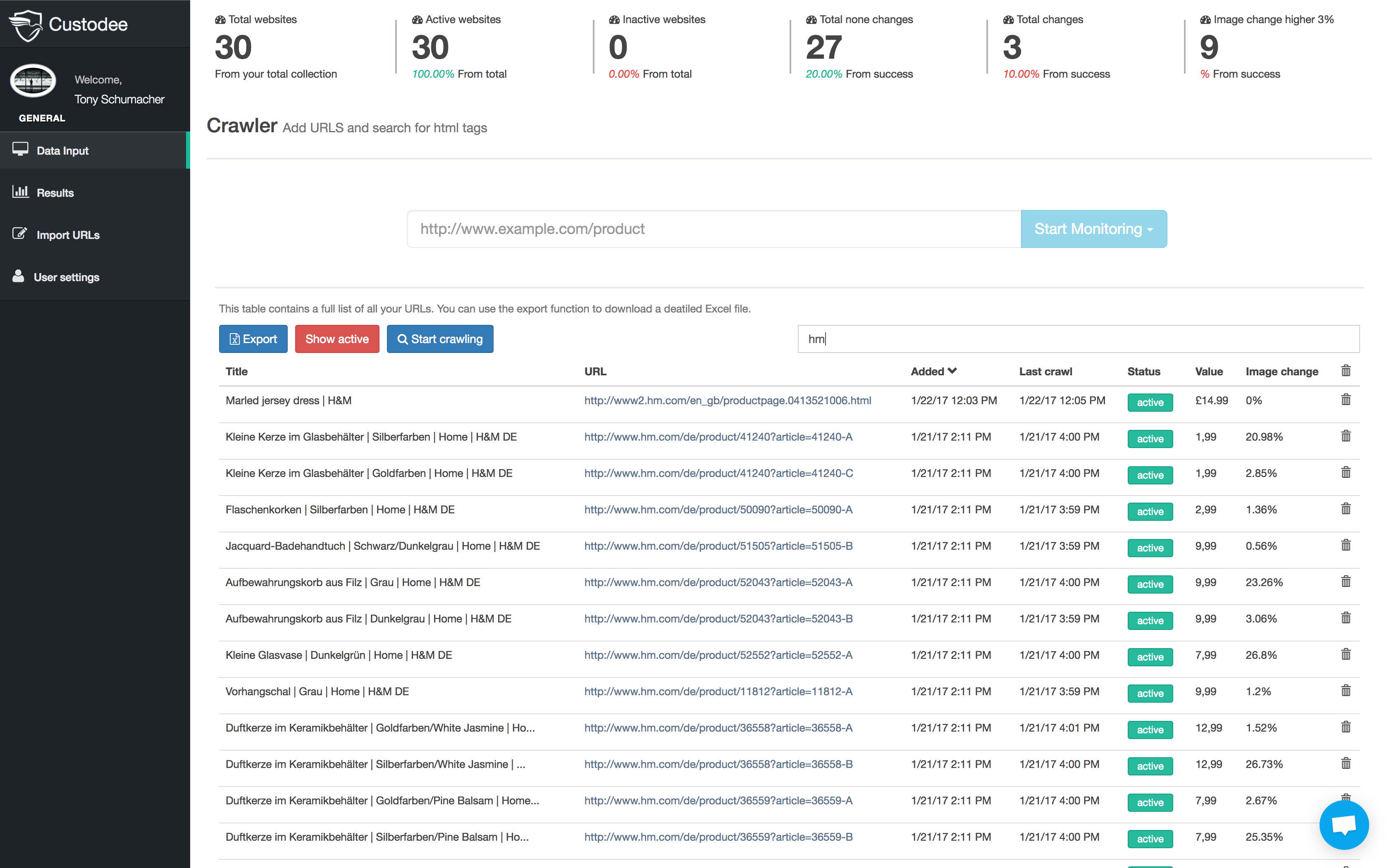This screenshot has width=1389, height=868.
Task: Delete the Marled jersey dress row
Action: [x=1345, y=400]
